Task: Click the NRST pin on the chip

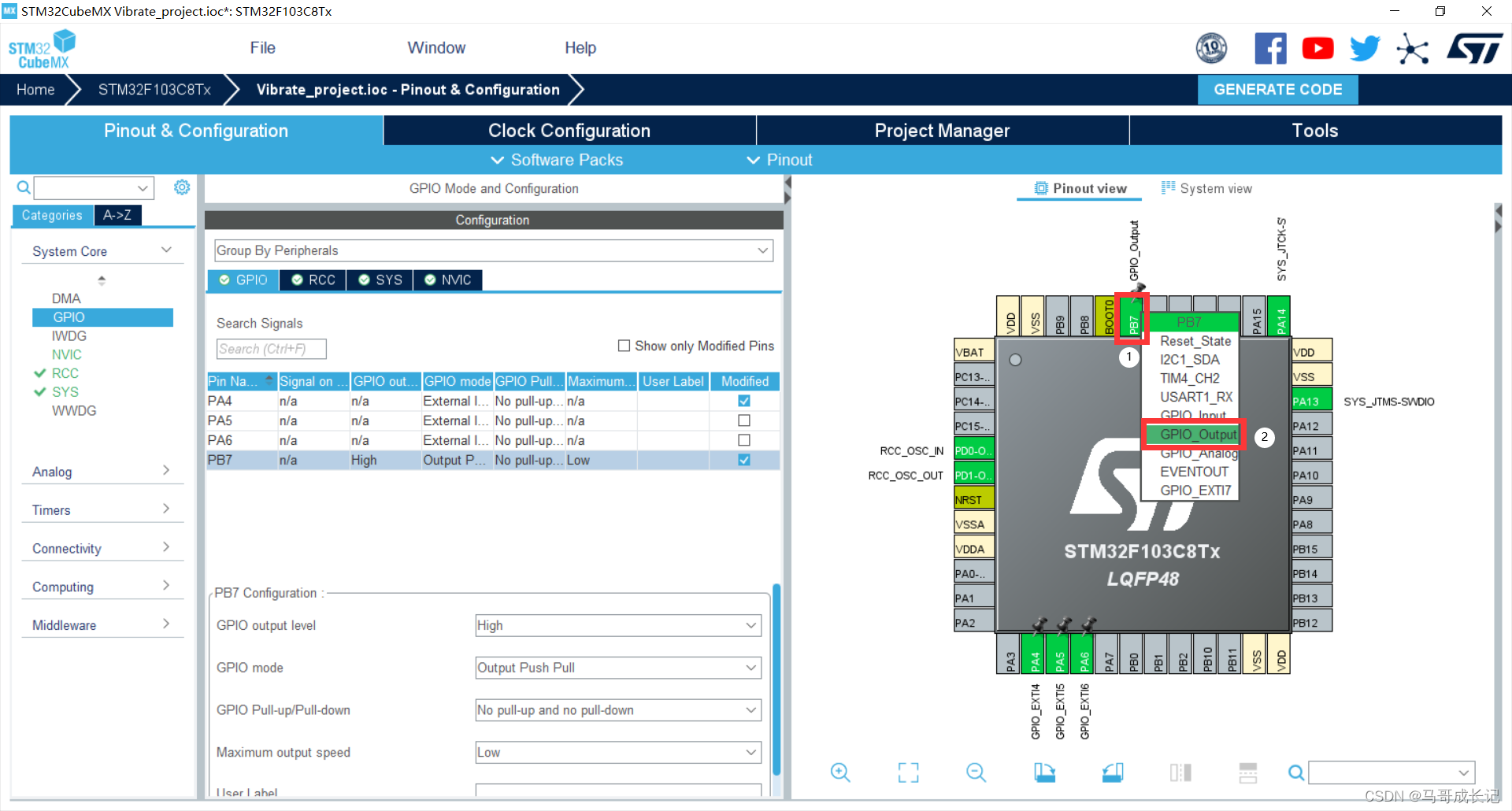Action: point(973,500)
